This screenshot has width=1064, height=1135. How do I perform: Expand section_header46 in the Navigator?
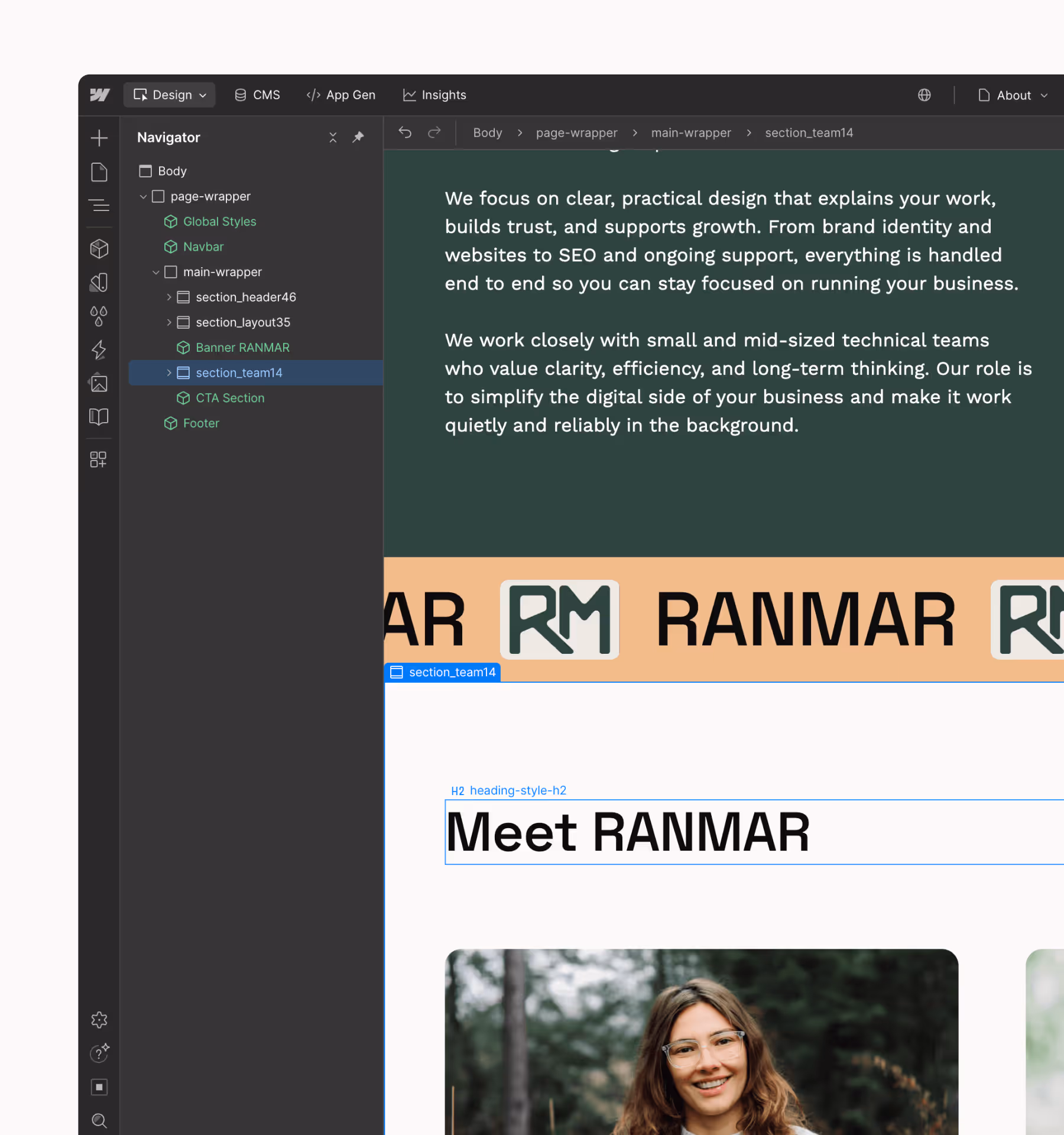coord(169,297)
